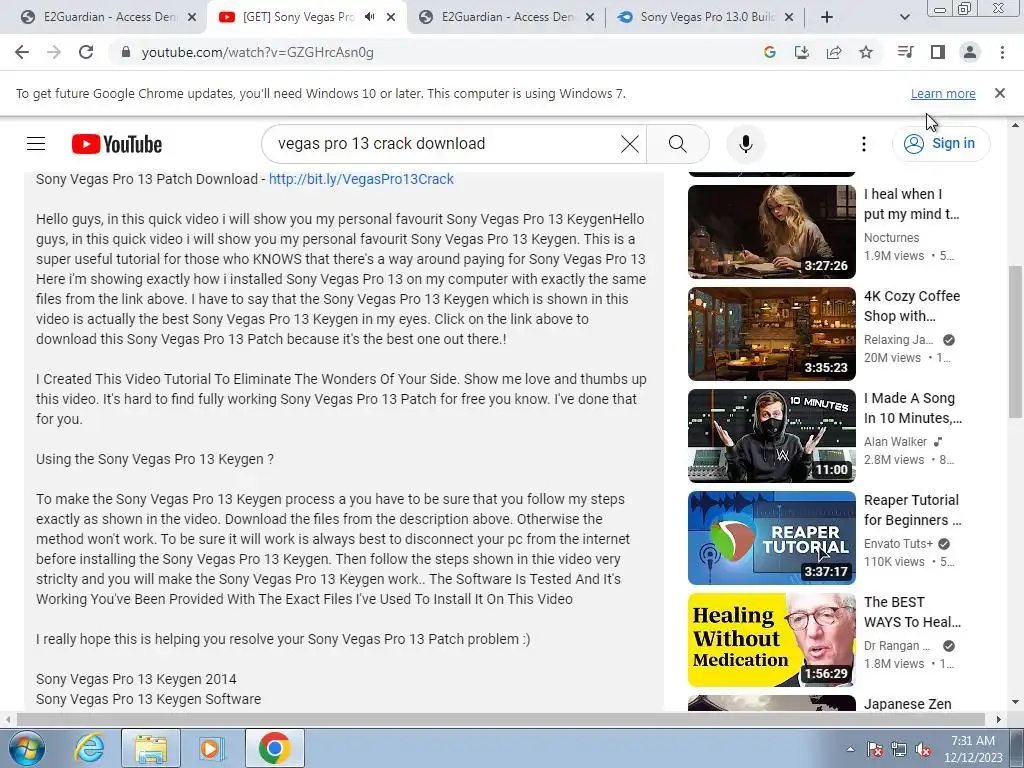Open the Windows Start menu
Viewport: 1024px width, 768px height.
[x=26, y=748]
